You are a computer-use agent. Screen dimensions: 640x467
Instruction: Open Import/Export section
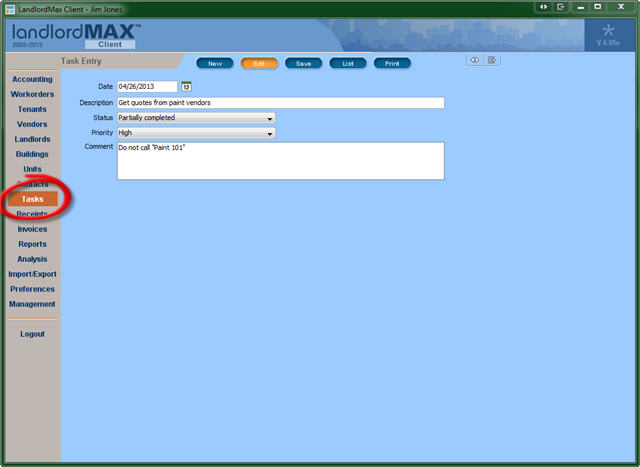(x=32, y=274)
